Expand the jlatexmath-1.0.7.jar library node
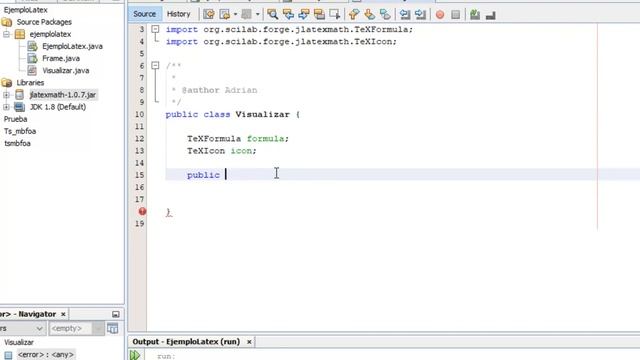This screenshot has height=360, width=640. 6,95
